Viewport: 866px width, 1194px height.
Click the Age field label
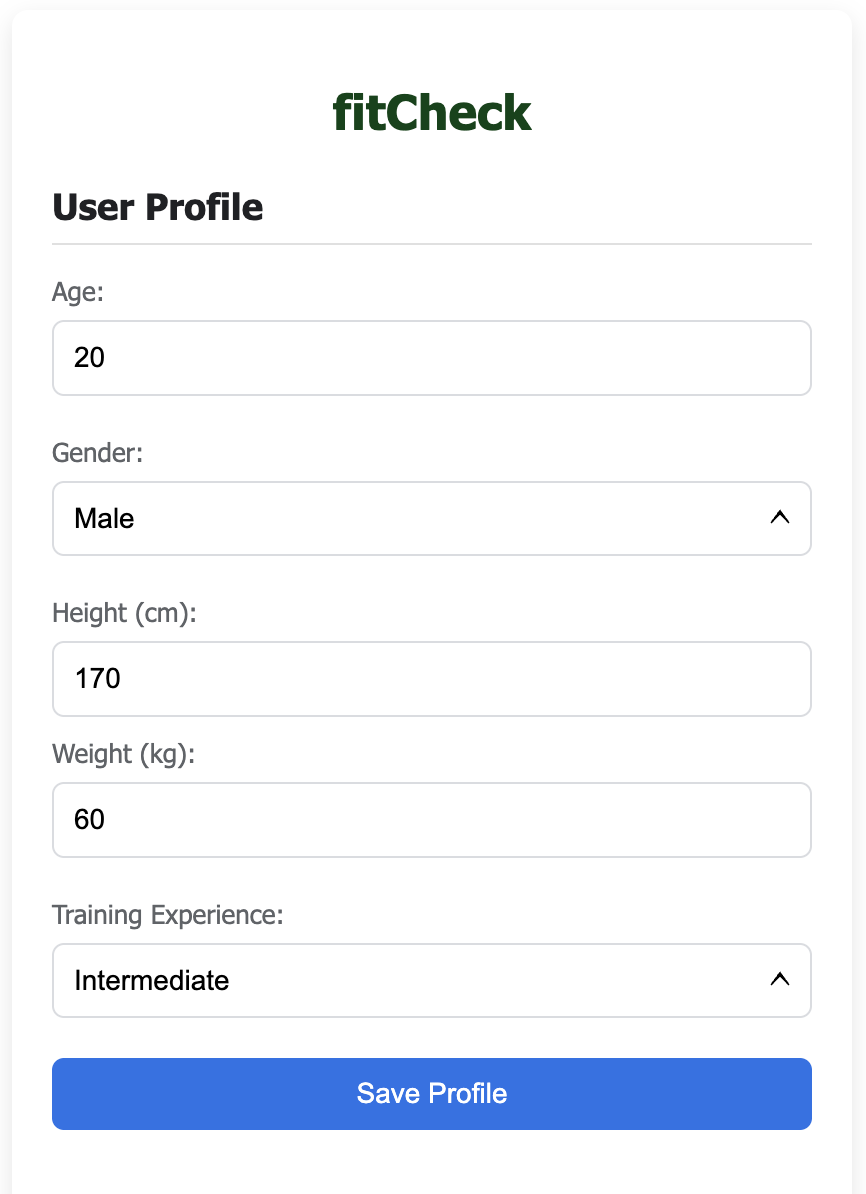78,292
